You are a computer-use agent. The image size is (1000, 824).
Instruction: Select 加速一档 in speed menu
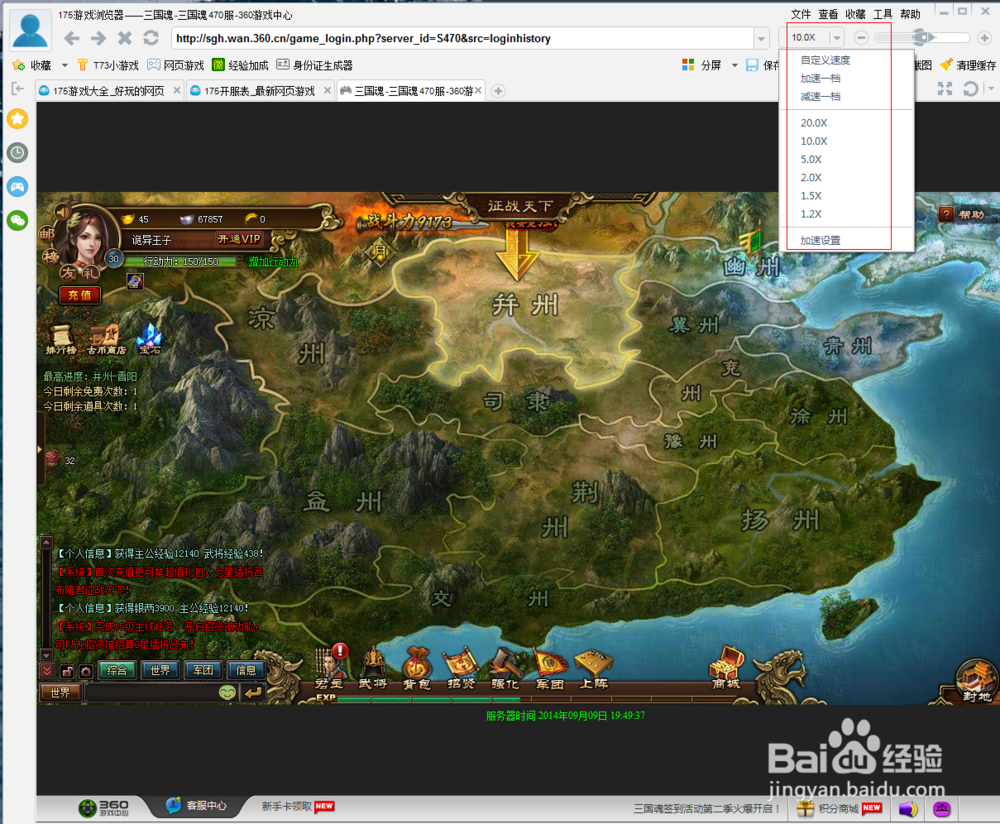click(821, 78)
